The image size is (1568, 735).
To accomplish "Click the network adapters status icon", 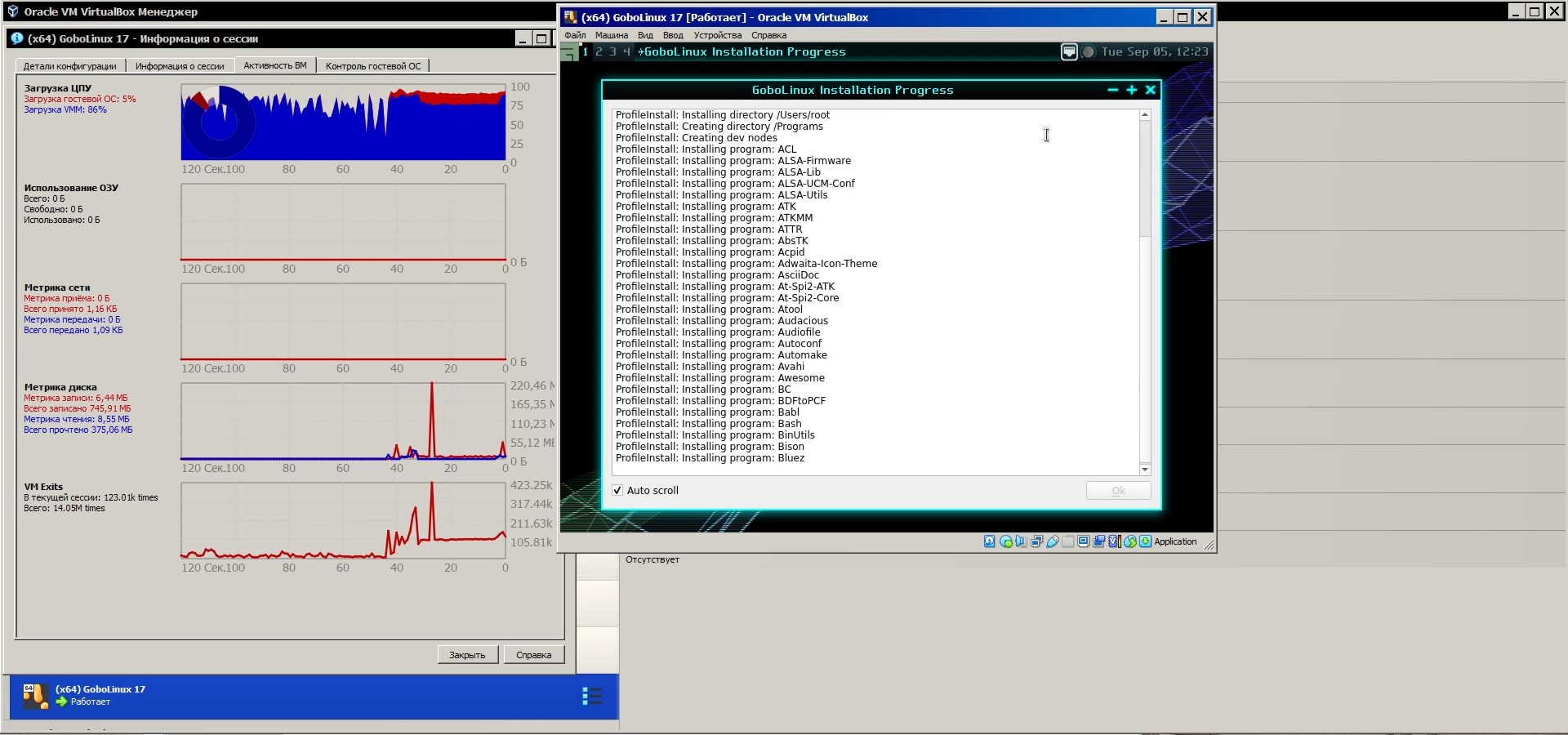I will (1036, 541).
